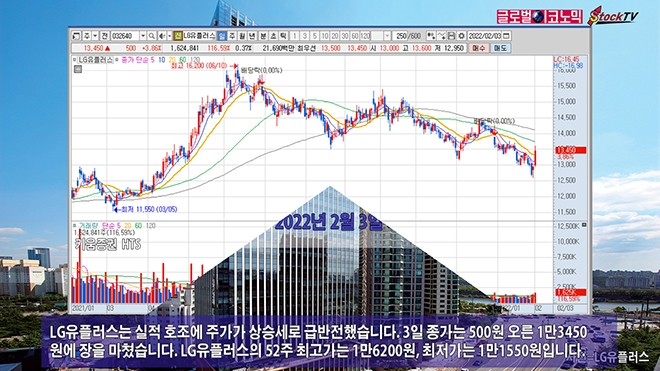Screen dimensions: 660x371
Task: Open chart settings gear icon
Action: pos(461,36)
